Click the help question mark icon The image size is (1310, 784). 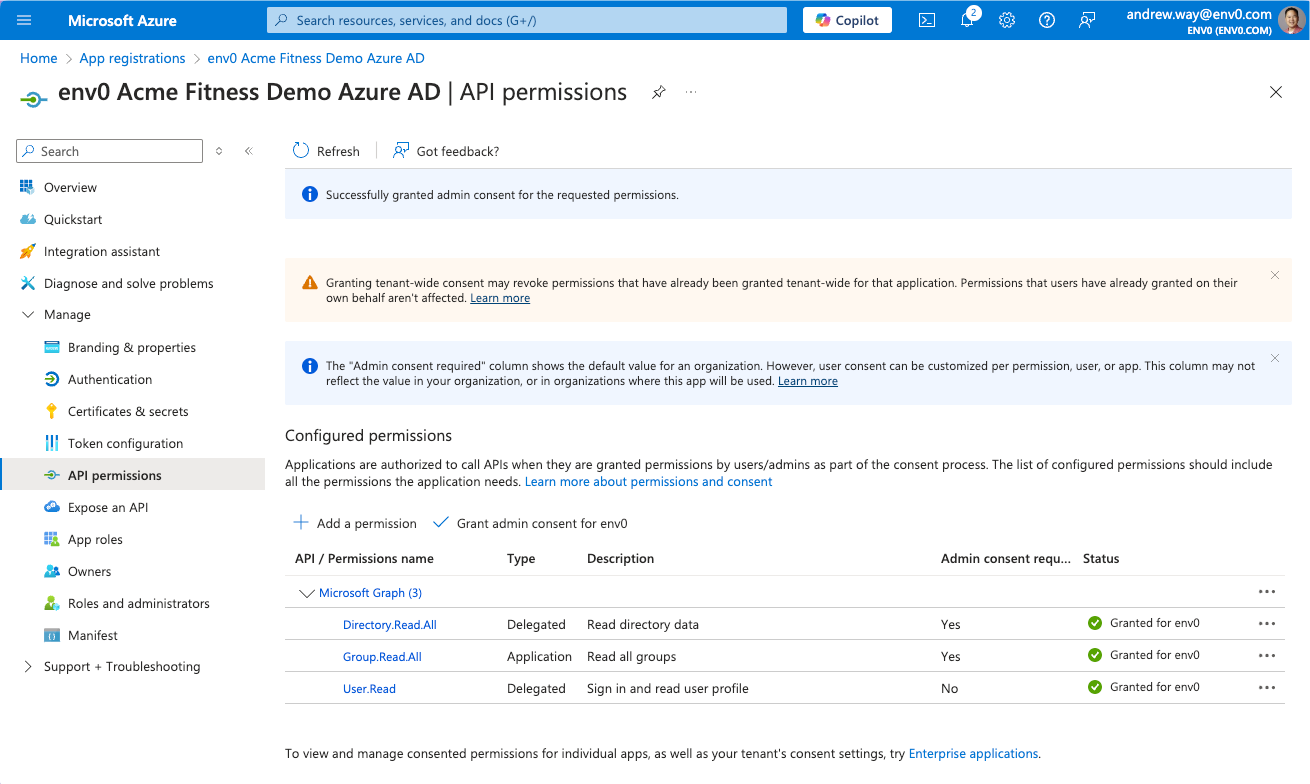[x=1047, y=20]
